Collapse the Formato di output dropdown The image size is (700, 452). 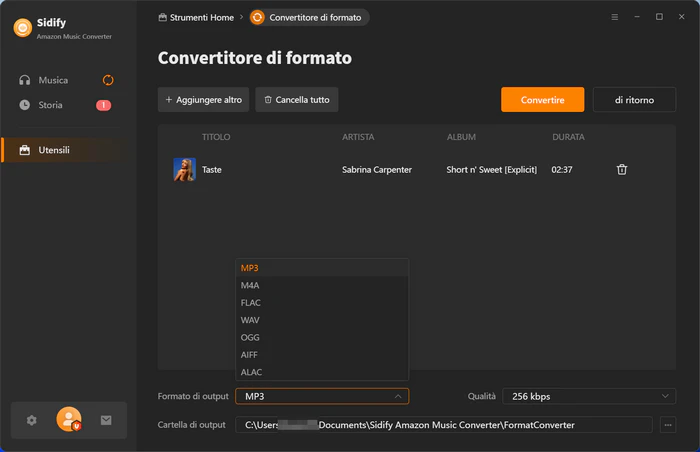click(322, 396)
